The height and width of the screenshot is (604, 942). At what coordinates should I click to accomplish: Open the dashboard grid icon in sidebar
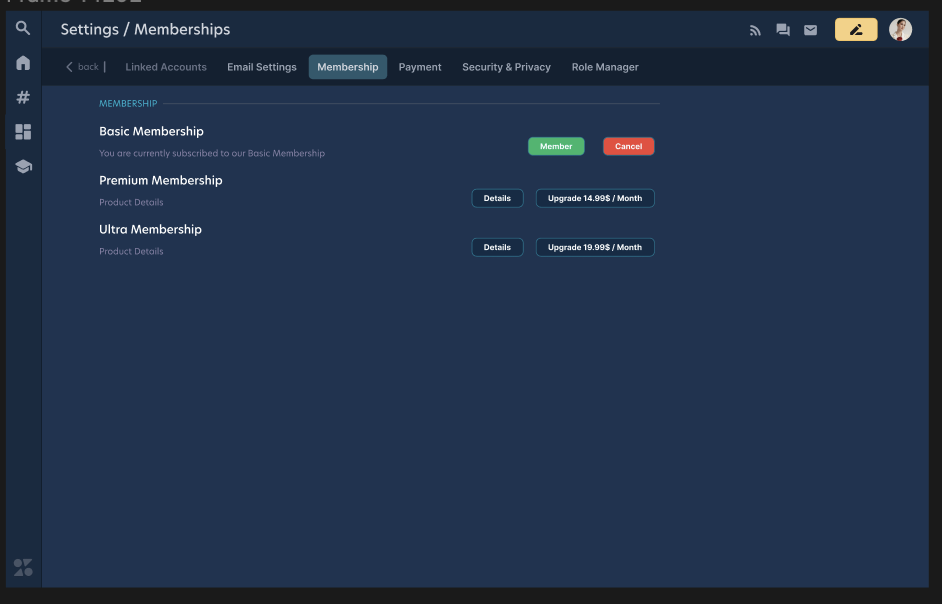22,131
